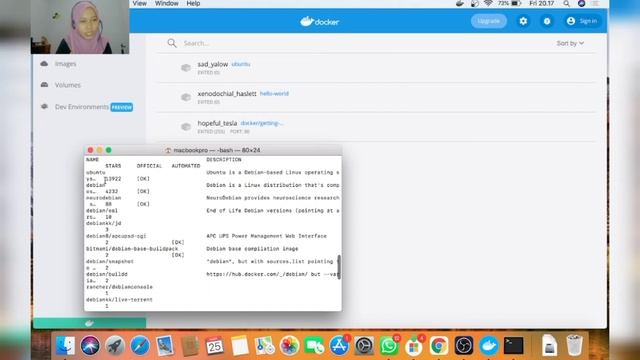Open Launchpad rocket icon in dock

tap(115, 346)
